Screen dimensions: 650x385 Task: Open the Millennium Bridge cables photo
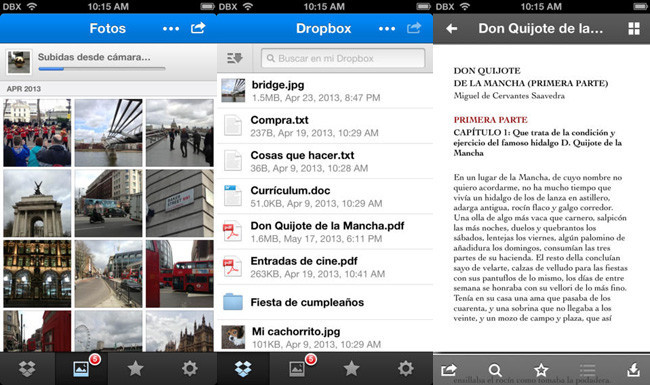pos(109,133)
